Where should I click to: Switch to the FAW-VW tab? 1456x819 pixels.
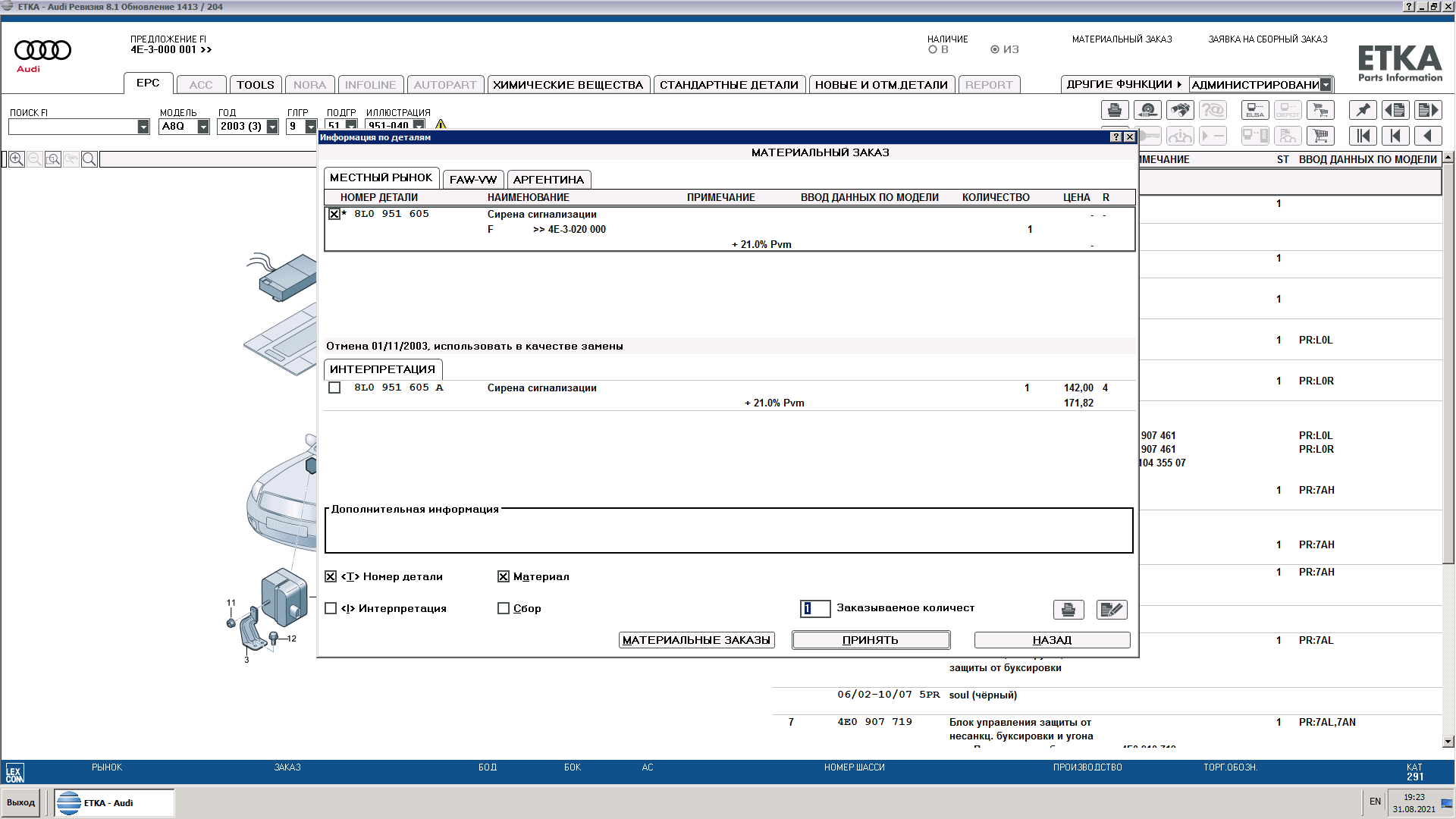472,180
